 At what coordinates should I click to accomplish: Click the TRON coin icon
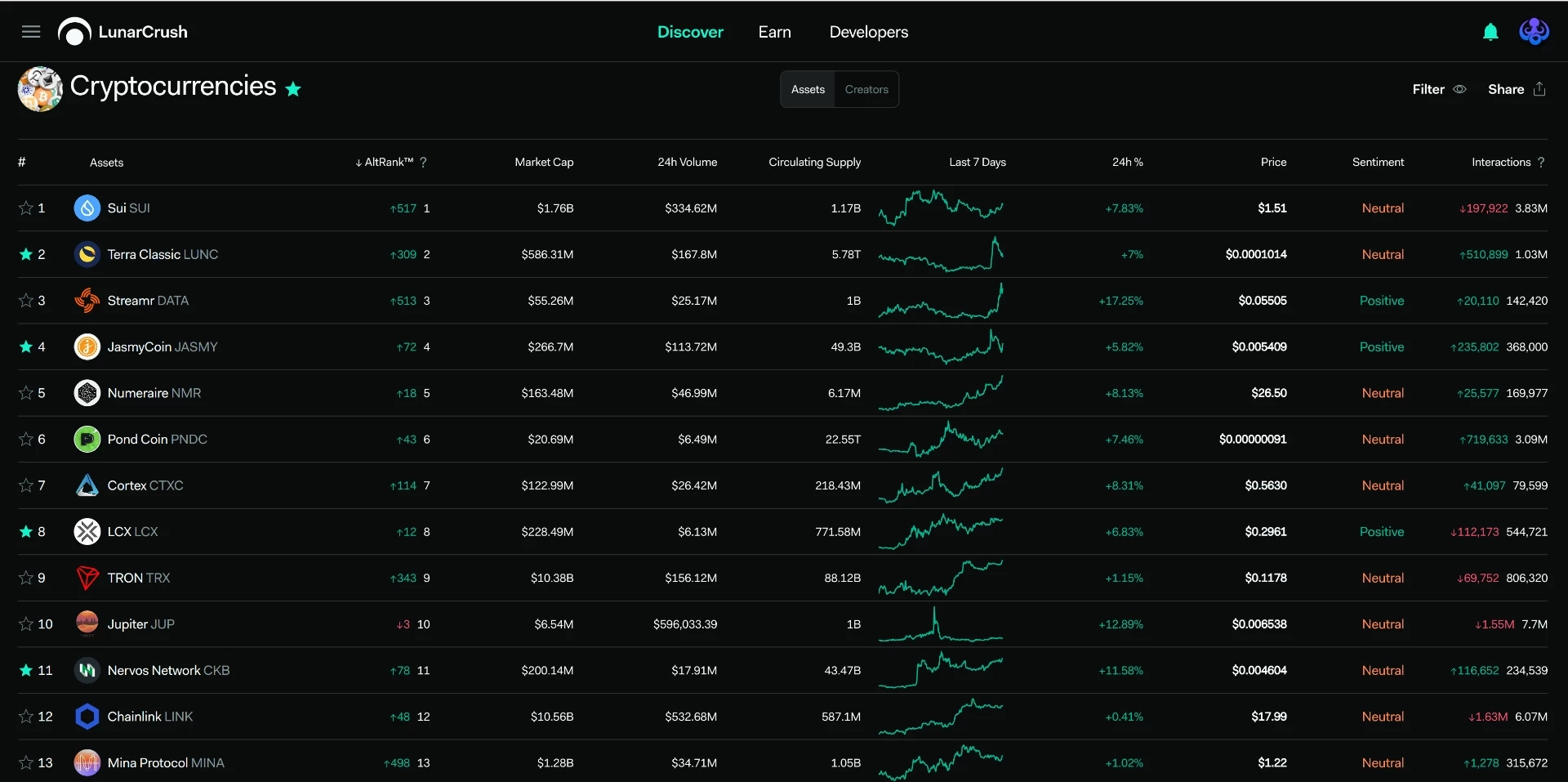(x=87, y=578)
